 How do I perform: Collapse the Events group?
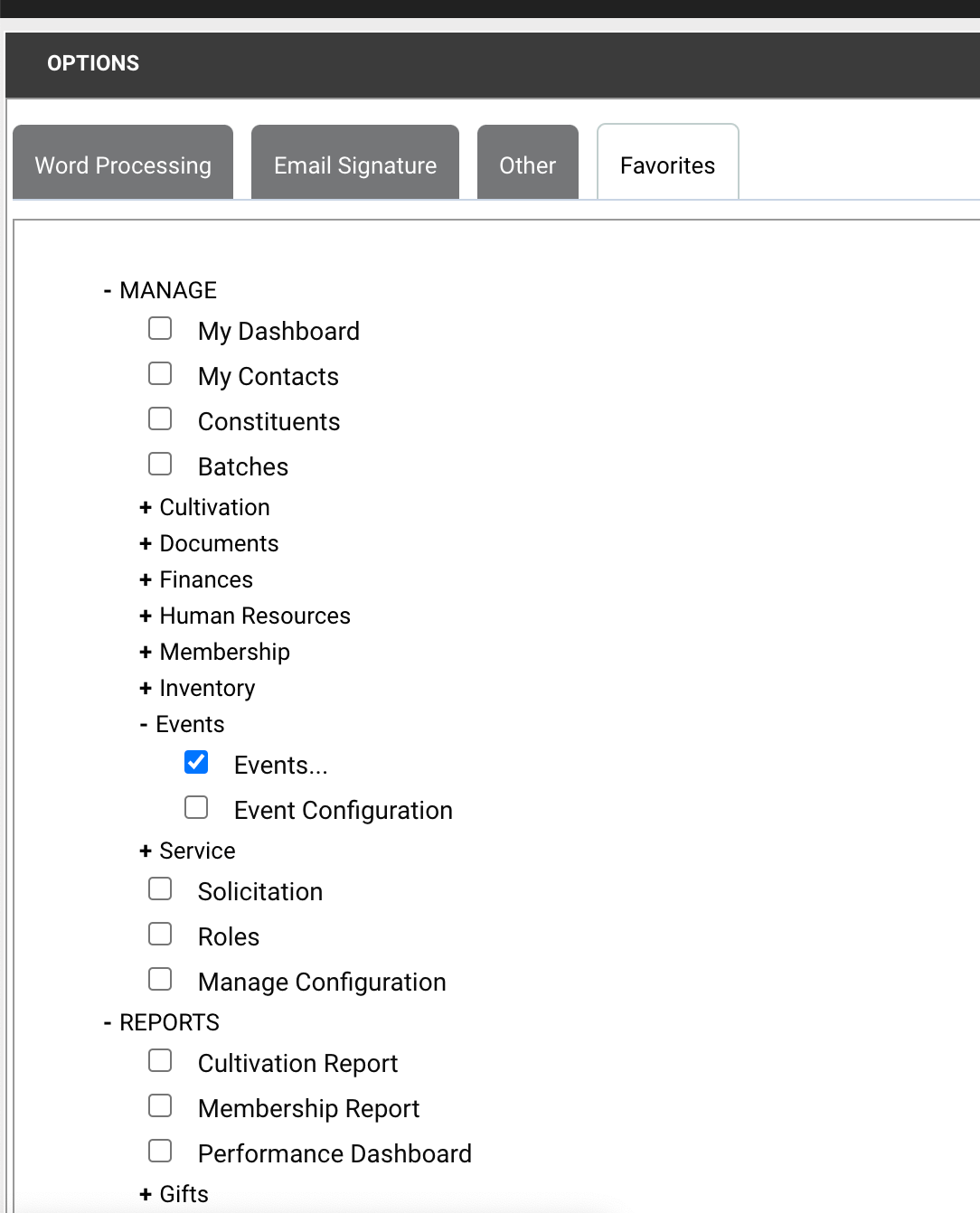point(144,724)
